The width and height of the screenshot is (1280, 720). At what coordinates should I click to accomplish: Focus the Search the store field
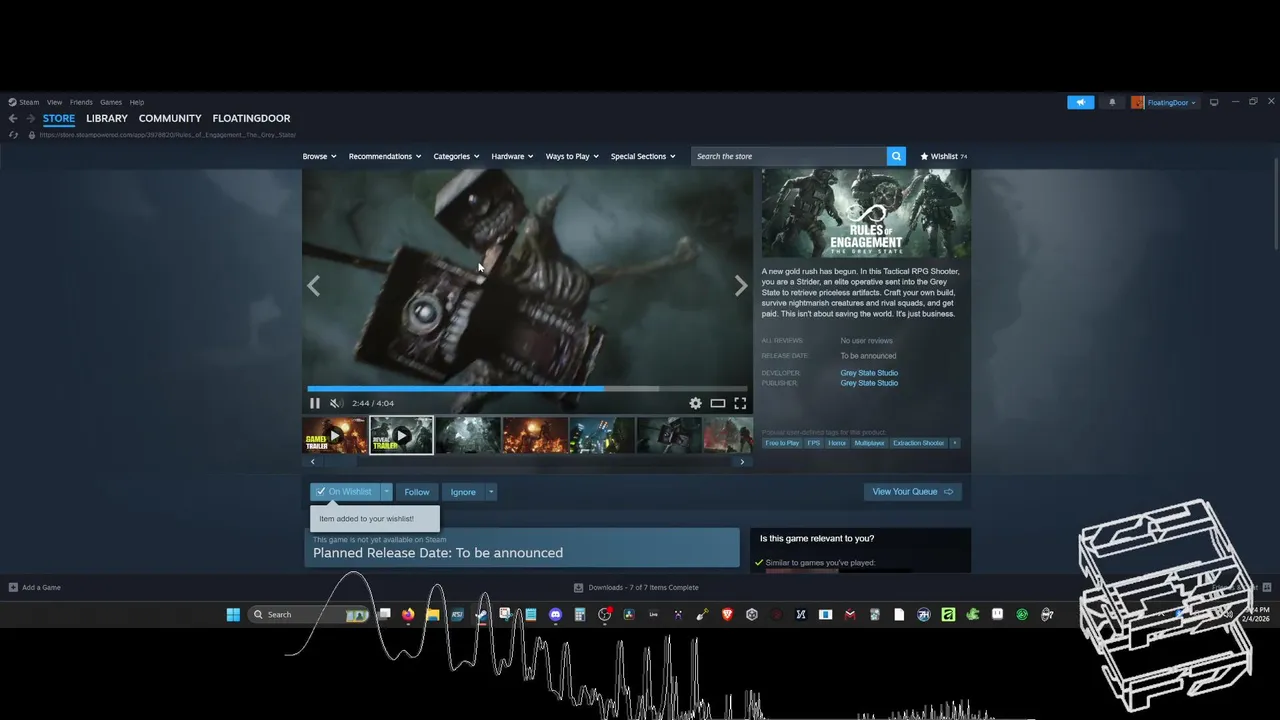coord(789,156)
